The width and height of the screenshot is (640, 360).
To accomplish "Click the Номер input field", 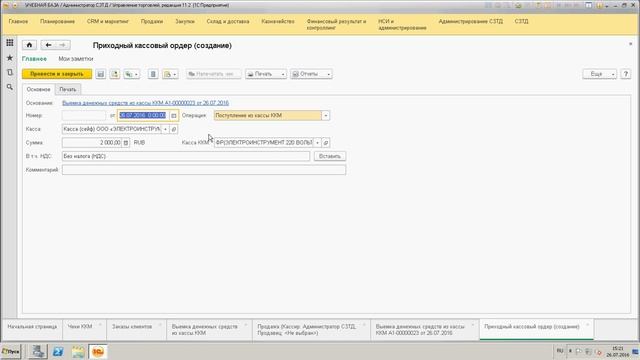I will (84, 116).
